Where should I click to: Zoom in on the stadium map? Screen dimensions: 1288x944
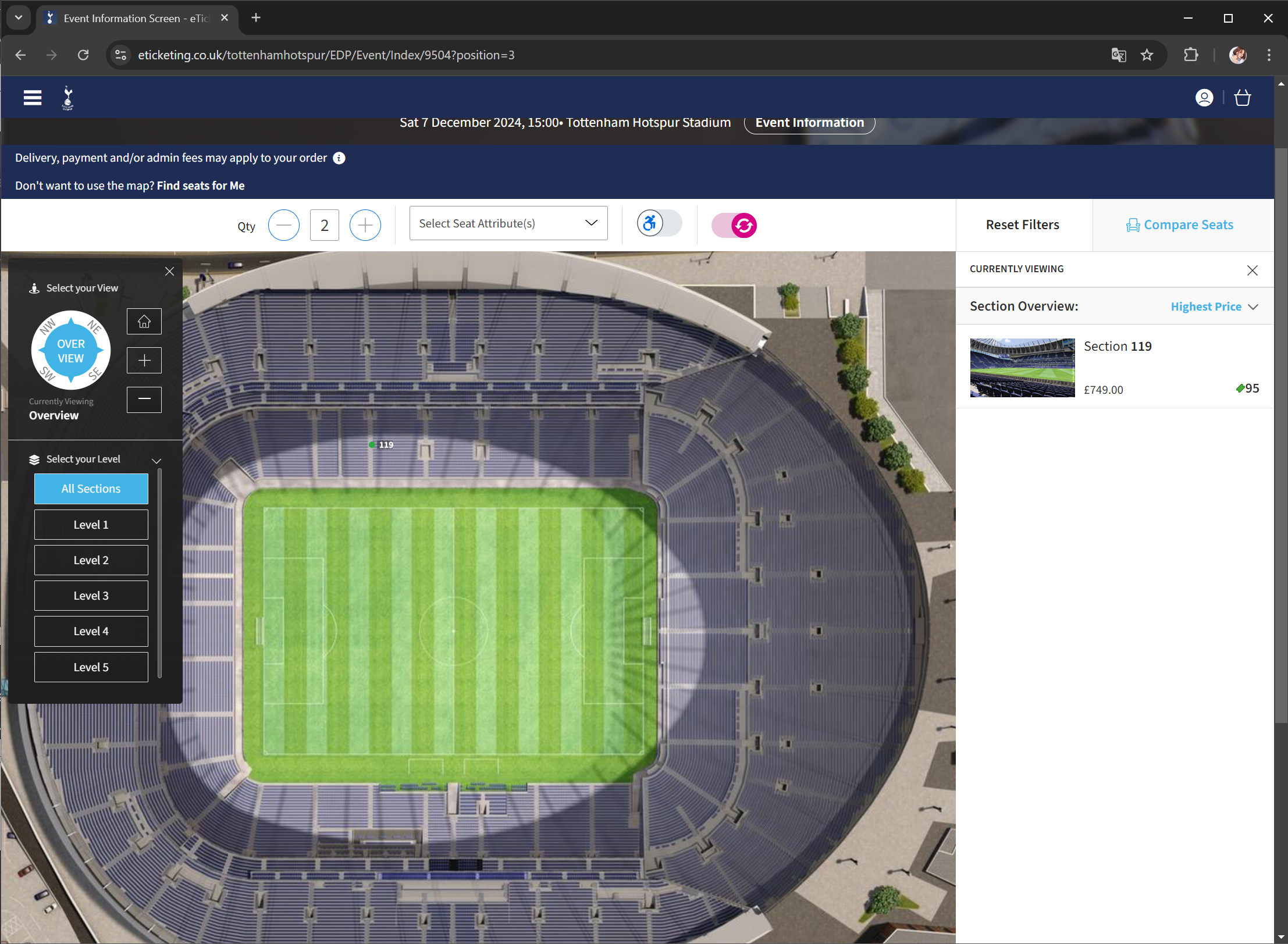click(144, 361)
